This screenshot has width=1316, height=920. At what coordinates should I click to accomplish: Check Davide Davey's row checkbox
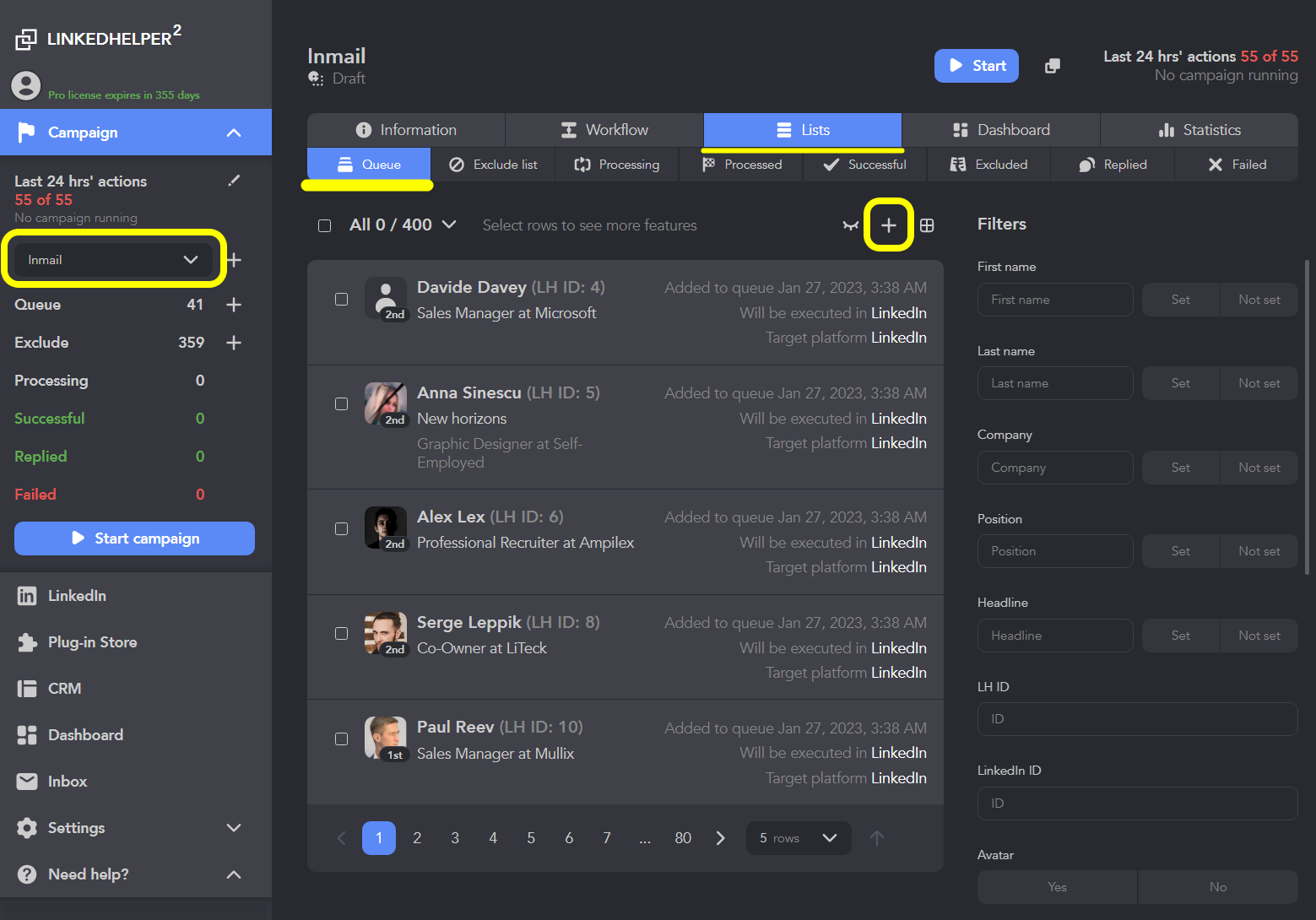(x=341, y=299)
